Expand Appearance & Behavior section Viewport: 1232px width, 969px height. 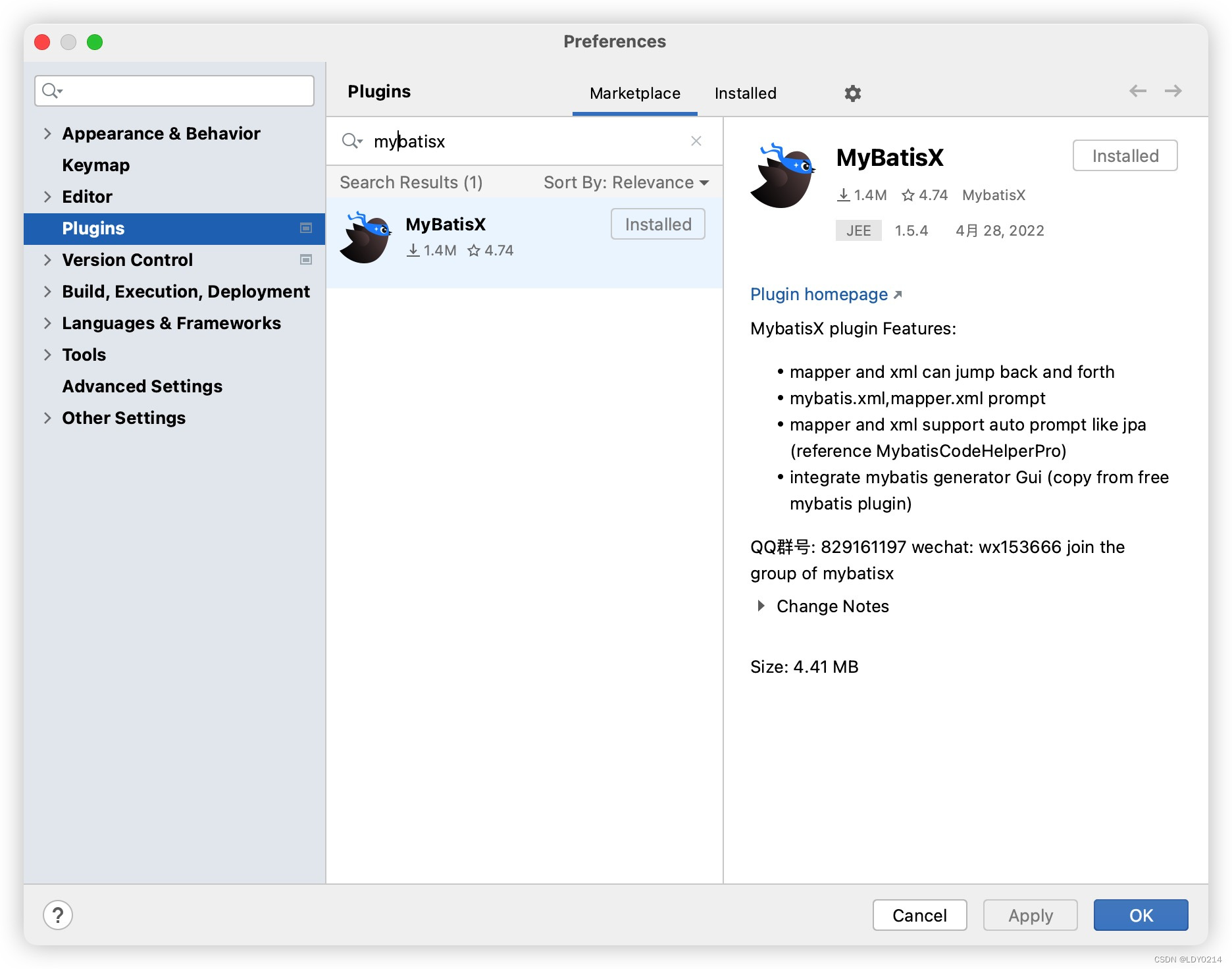click(47, 134)
